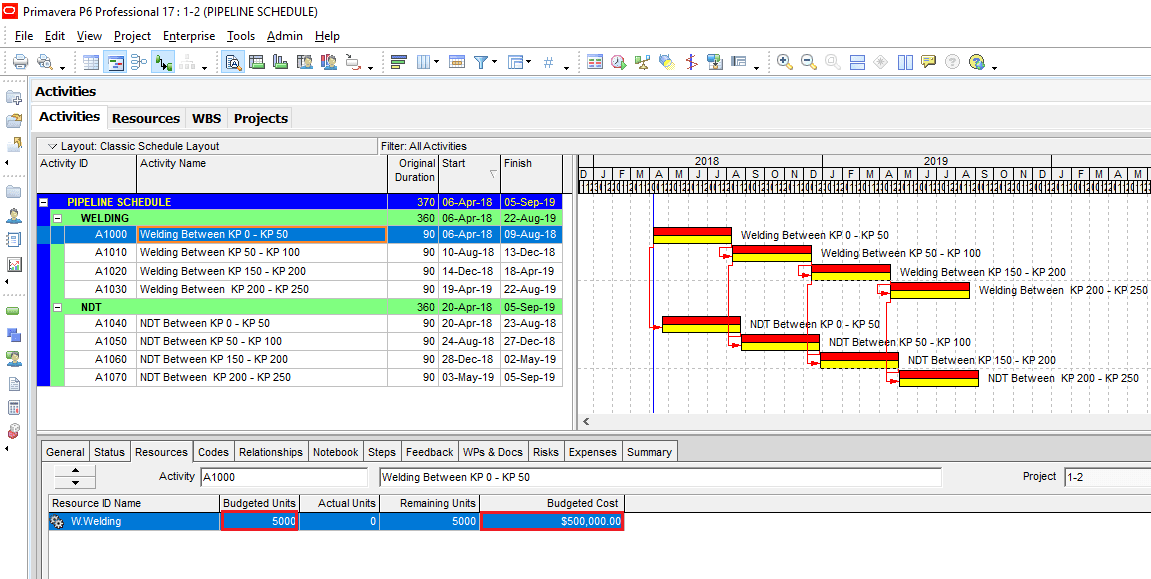Click the Zoom Out magnifier

[809, 62]
